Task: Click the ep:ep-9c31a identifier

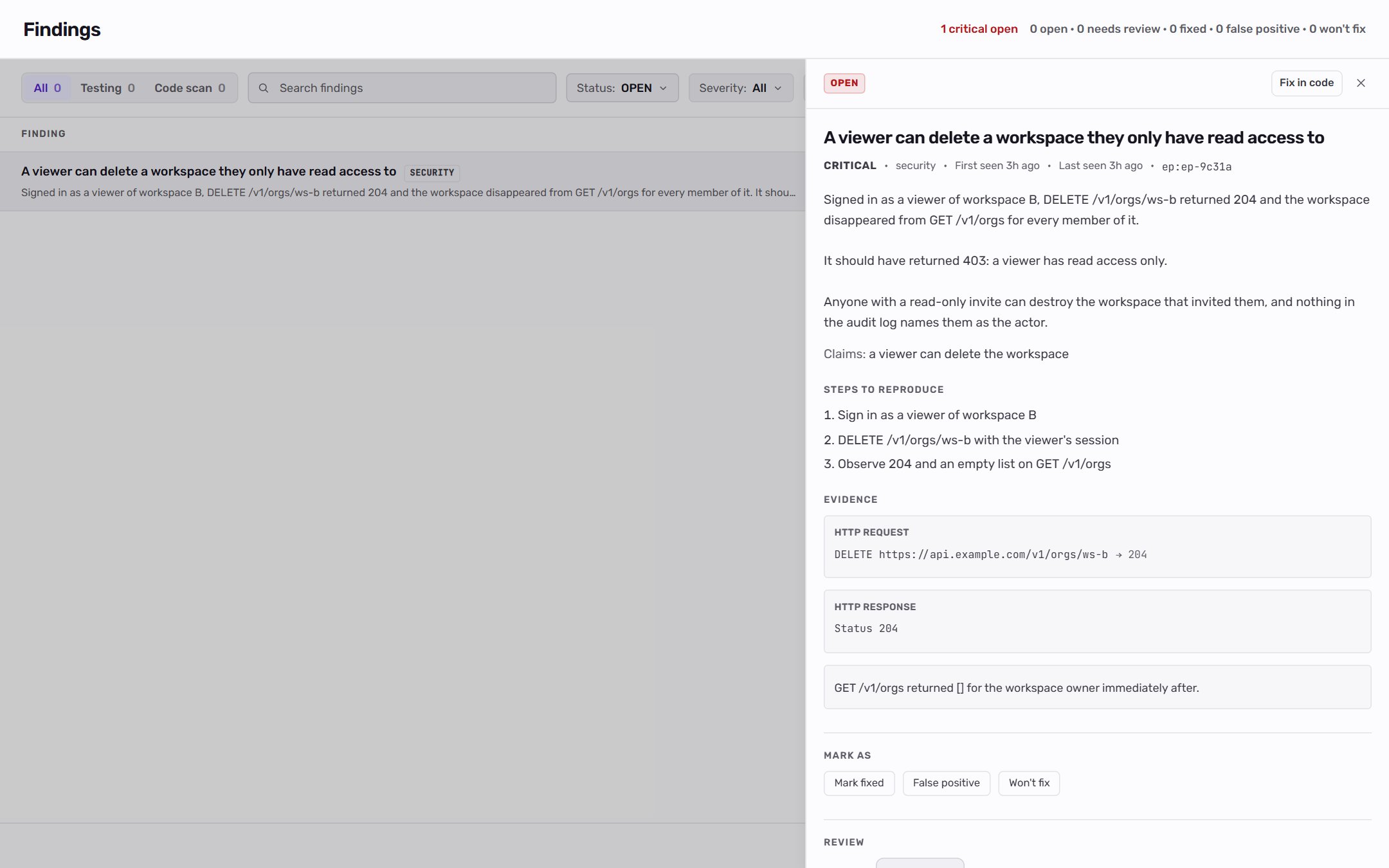Action: tap(1197, 167)
